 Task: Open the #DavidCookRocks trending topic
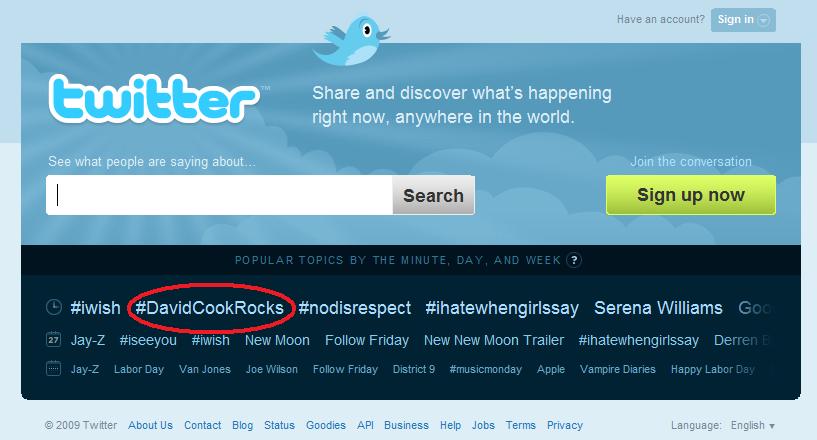209,308
